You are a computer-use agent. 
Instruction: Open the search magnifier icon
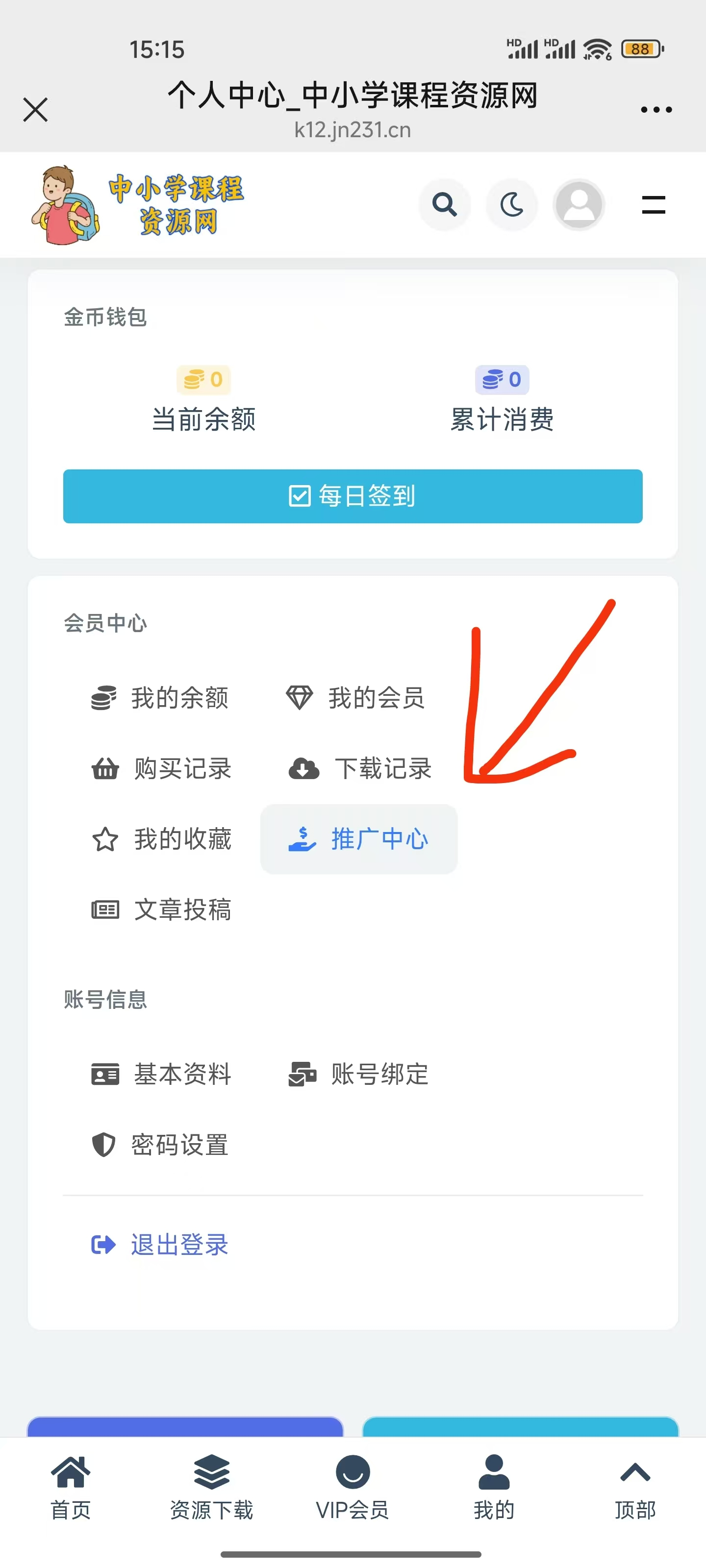(x=445, y=204)
